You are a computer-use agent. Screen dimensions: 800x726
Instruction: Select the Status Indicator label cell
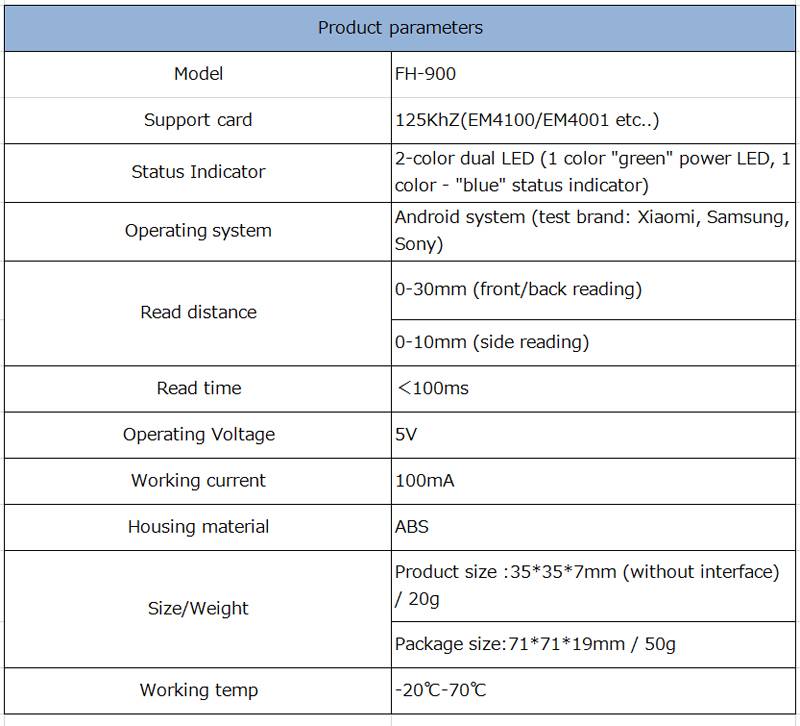pos(198,172)
